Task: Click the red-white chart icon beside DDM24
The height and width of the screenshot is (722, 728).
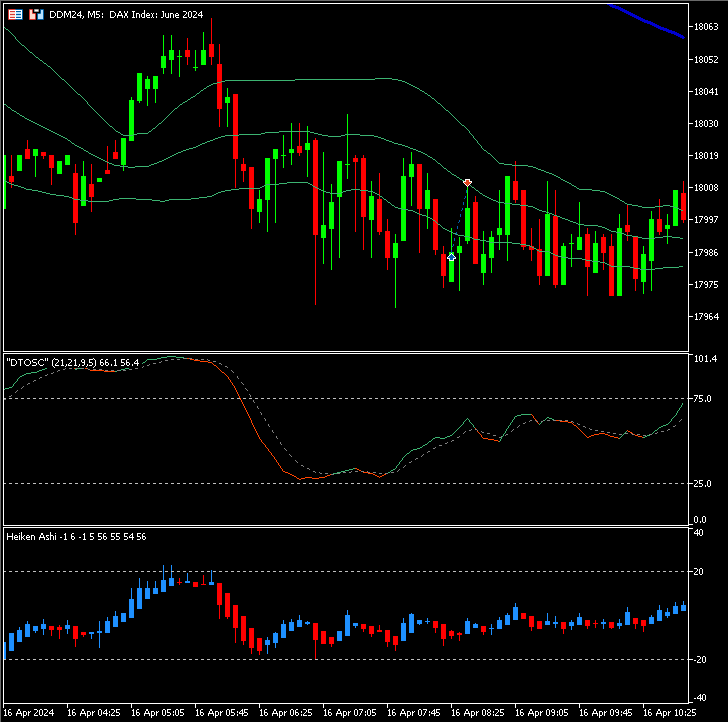Action: click(36, 14)
